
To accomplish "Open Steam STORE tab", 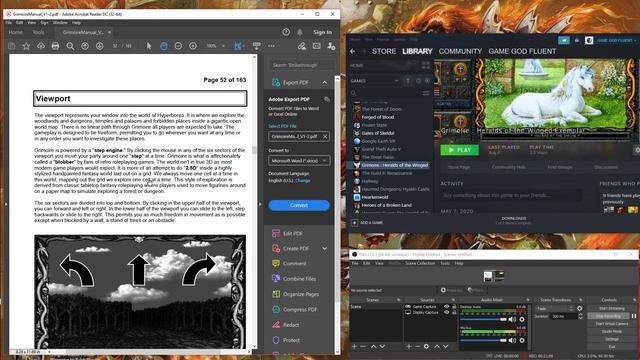I will (x=384, y=51).
